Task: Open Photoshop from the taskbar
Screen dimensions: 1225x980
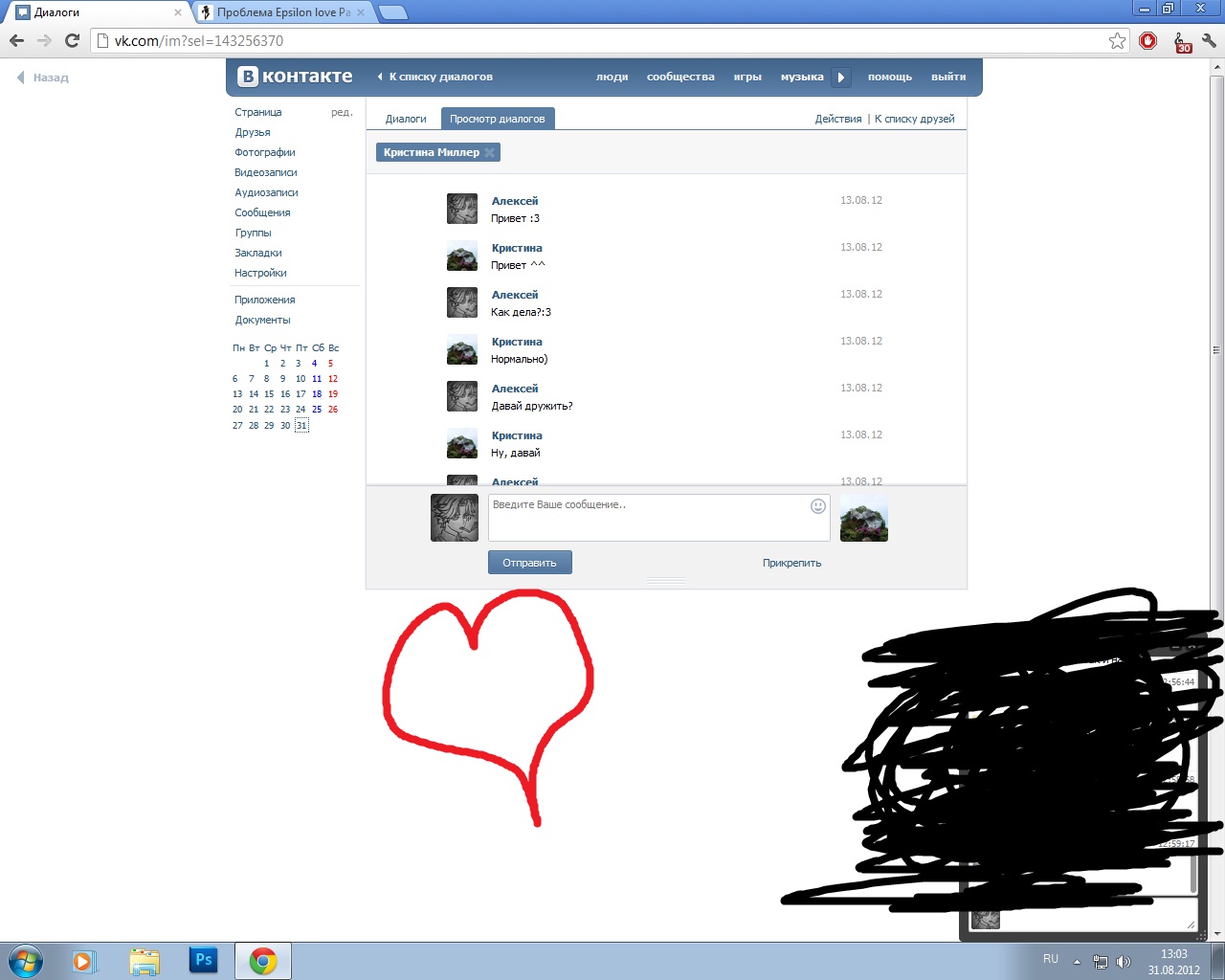Action: tap(204, 960)
